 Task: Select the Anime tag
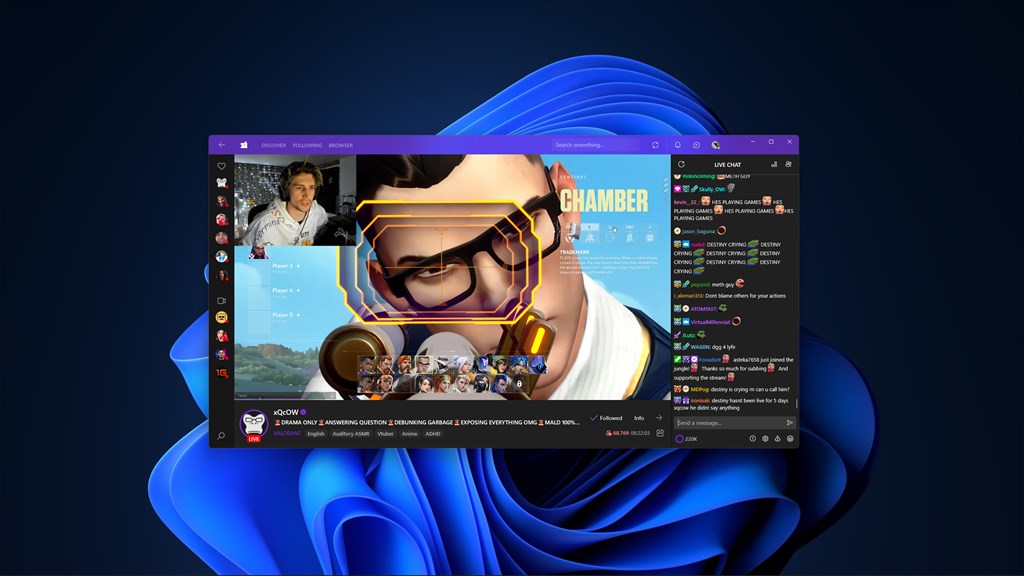[409, 434]
